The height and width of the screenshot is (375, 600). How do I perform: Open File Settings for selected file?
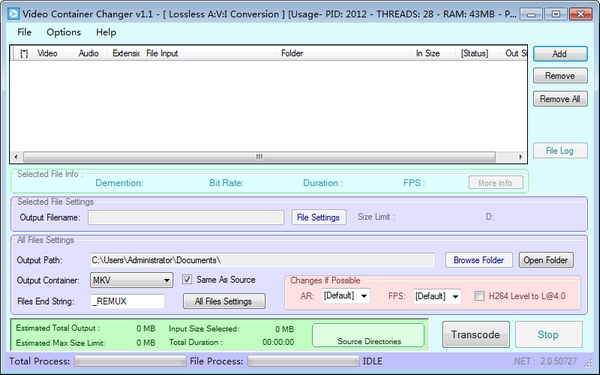point(318,217)
